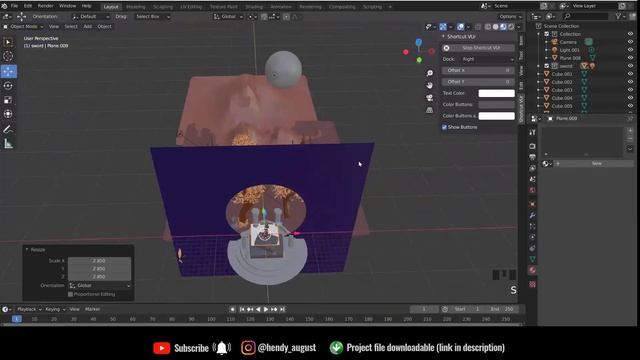Viewport: 640px width, 360px height.
Task: Select the Scale tool
Action: pos(8,100)
